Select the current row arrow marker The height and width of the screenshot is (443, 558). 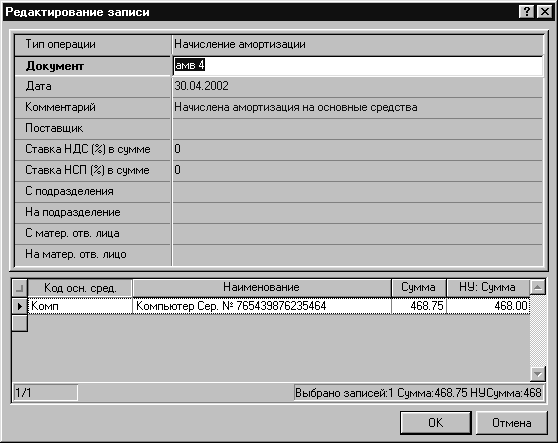[20, 306]
